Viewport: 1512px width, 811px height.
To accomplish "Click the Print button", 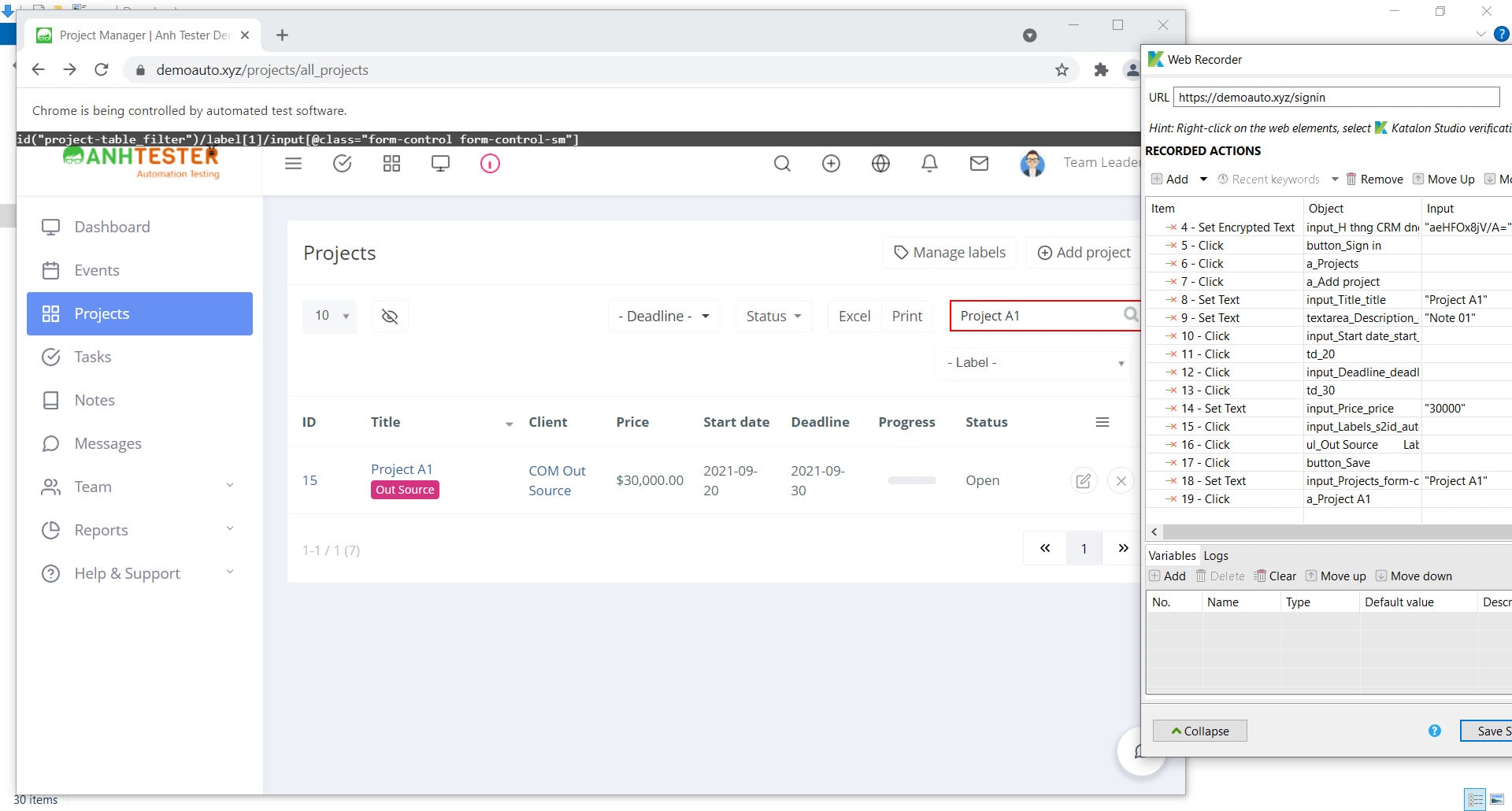I will (x=907, y=316).
